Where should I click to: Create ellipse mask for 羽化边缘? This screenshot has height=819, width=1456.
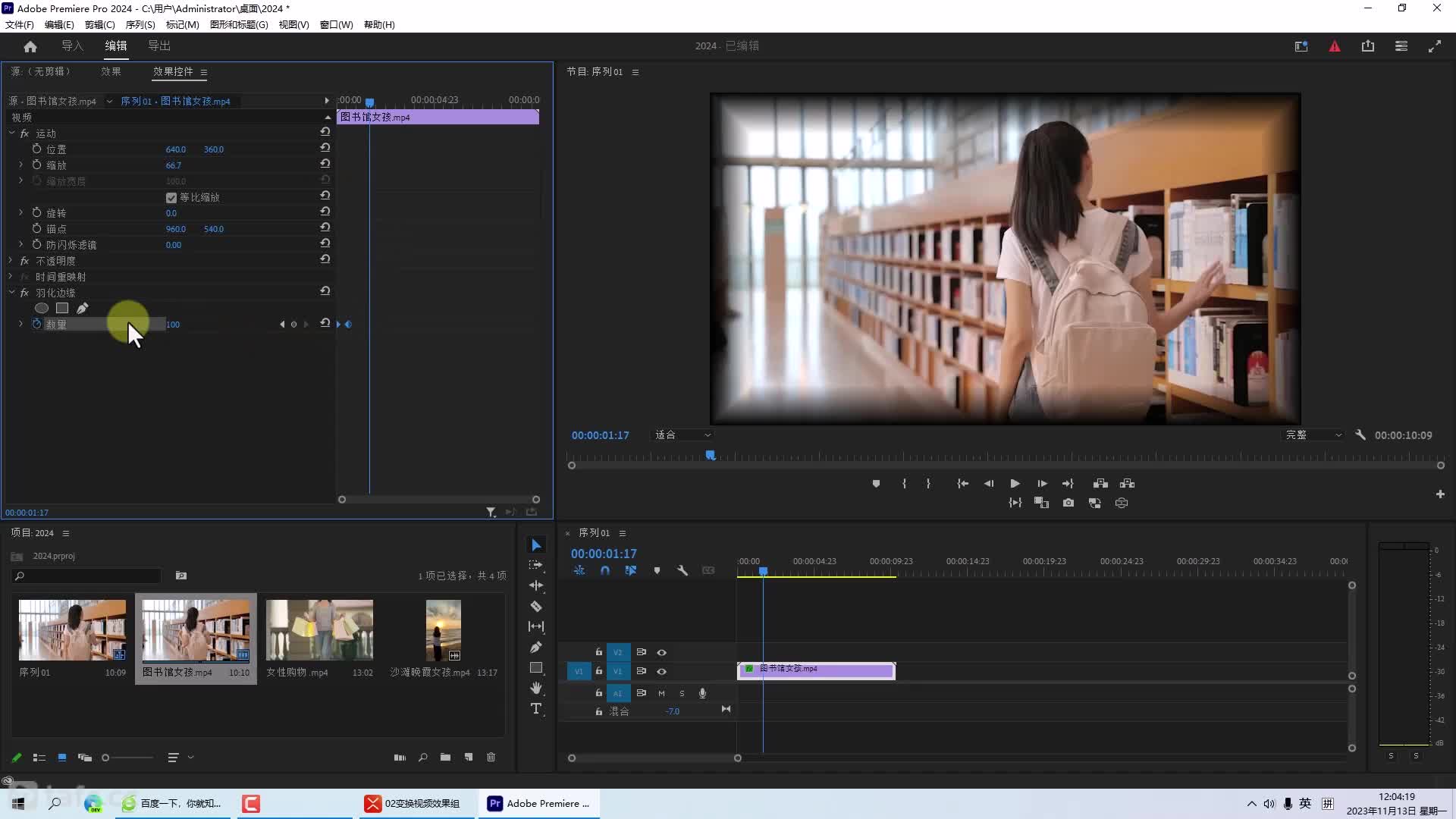click(42, 308)
